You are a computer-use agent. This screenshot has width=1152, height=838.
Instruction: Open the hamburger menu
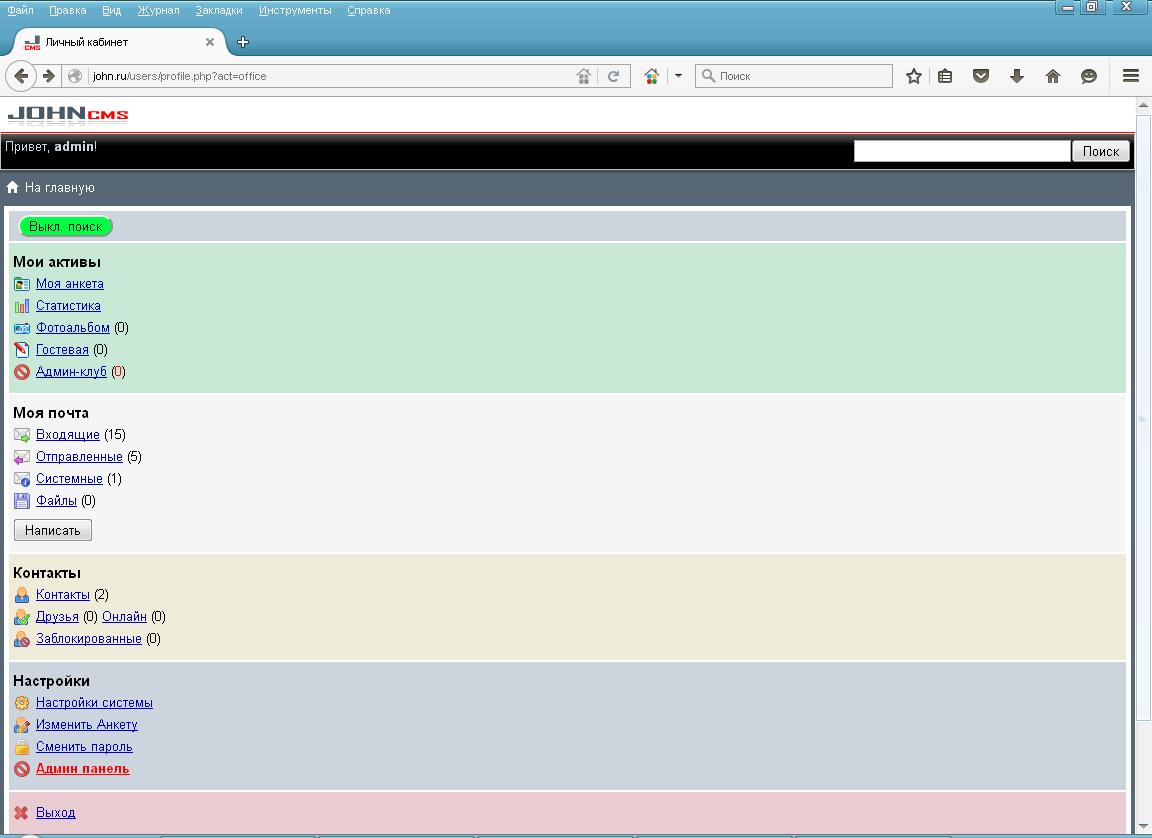point(1131,76)
